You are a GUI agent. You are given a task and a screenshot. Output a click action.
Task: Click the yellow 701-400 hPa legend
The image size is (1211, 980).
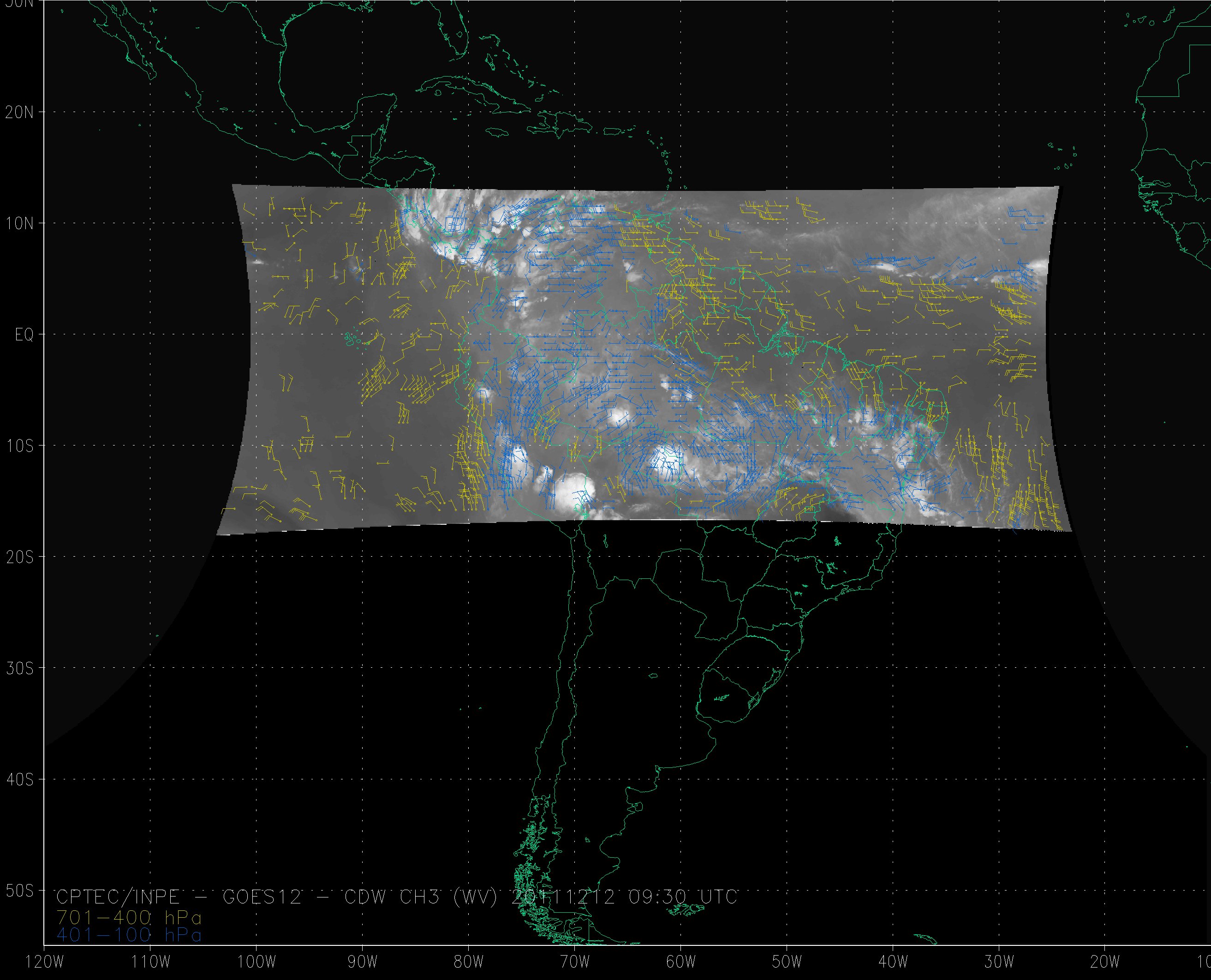tap(129, 918)
